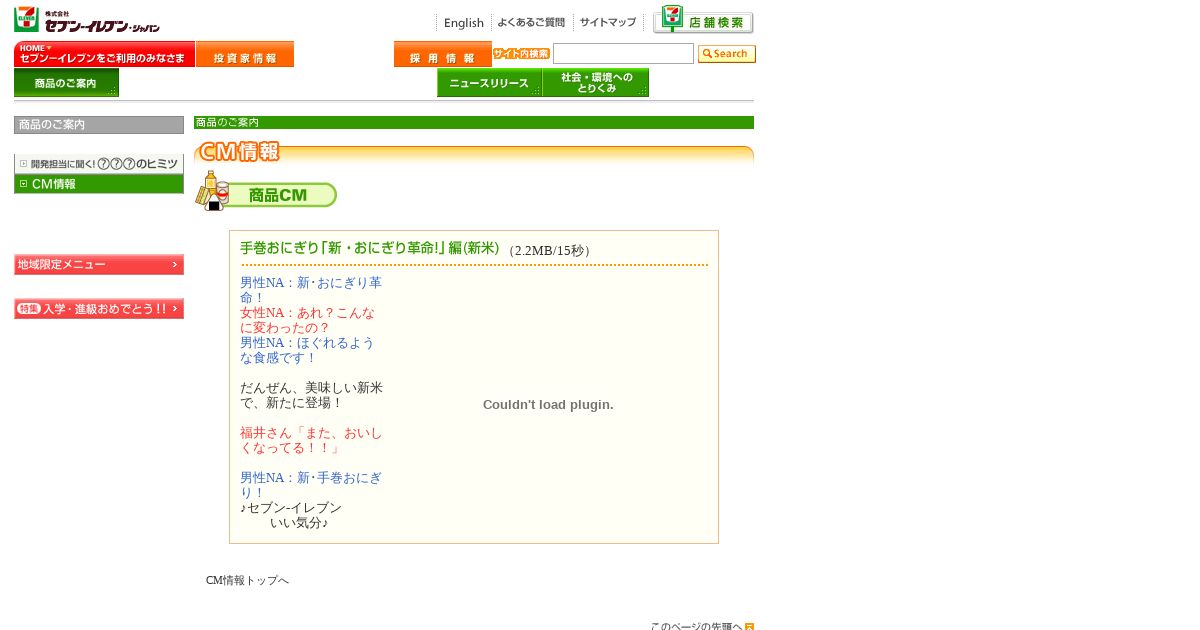This screenshot has height=630, width=1200.
Task: Open the 投資家情報 tab
Action: [245, 54]
